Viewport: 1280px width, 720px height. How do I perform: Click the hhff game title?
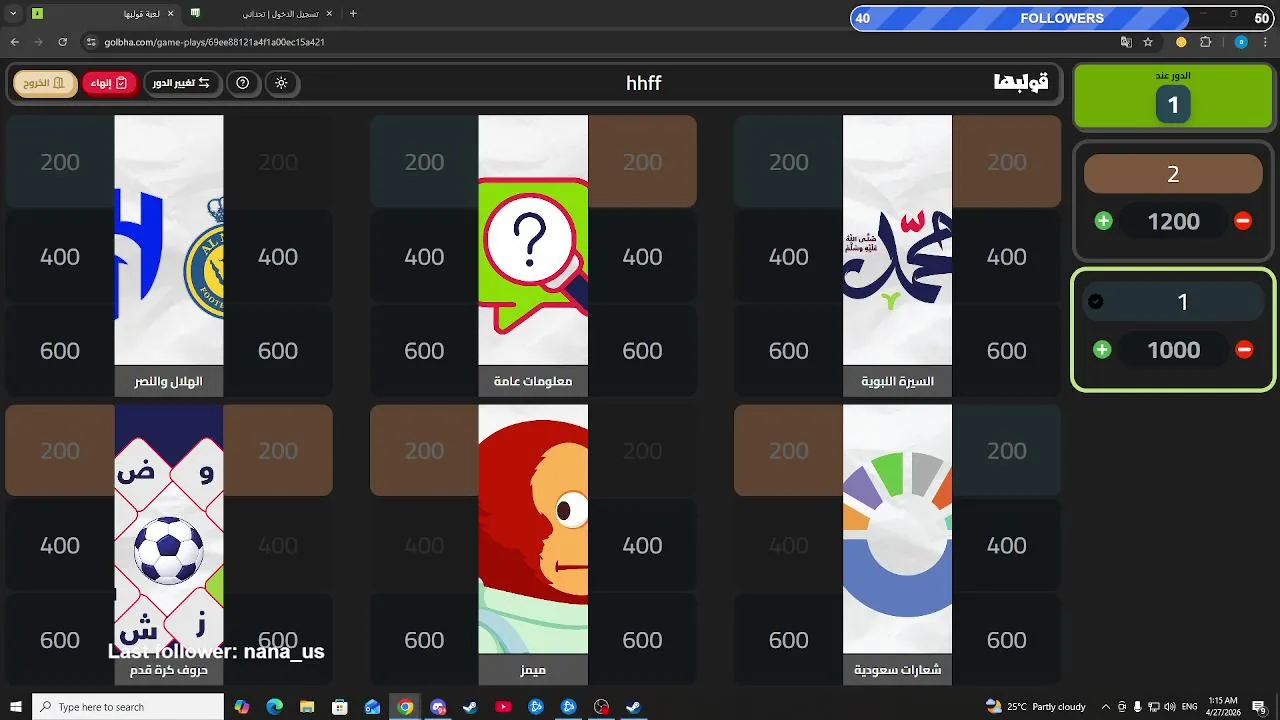tap(643, 83)
